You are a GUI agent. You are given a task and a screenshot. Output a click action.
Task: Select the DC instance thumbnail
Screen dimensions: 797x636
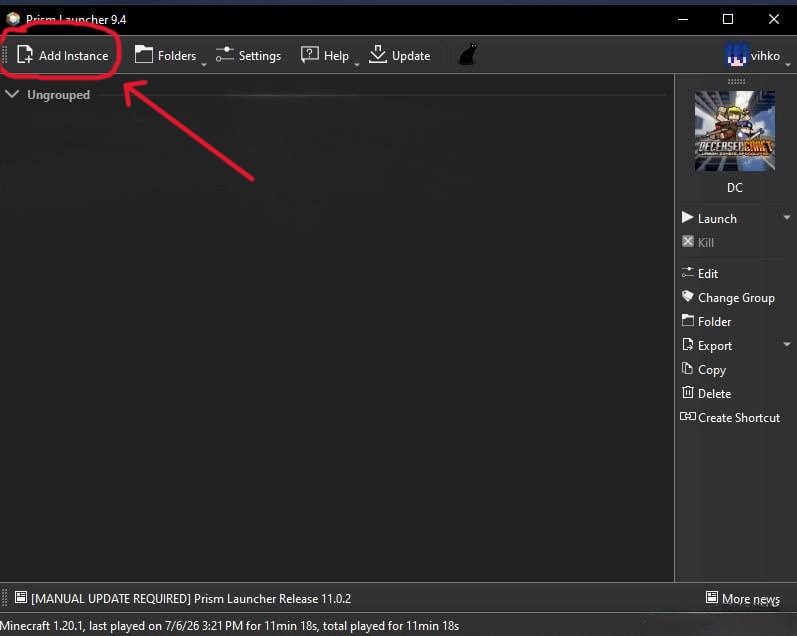(x=734, y=131)
